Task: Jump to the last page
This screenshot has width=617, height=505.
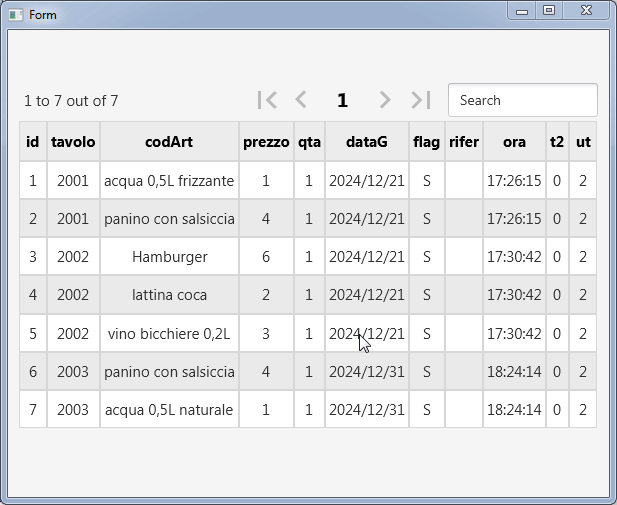Action: pyautogui.click(x=421, y=100)
